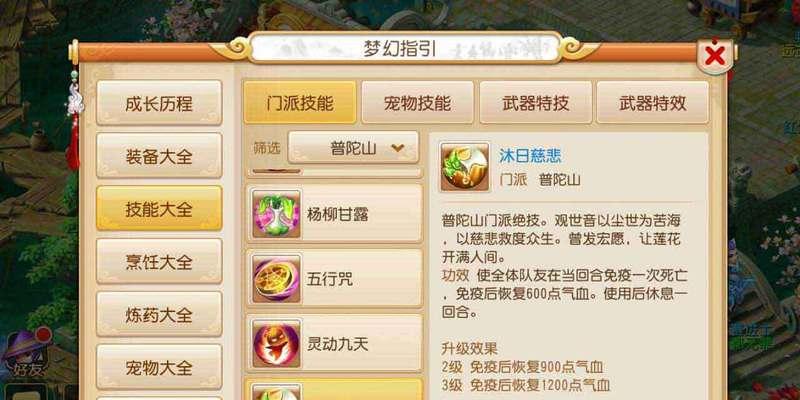The image size is (800, 400).
Task: Switch to the 武器特技 tab
Action: (535, 103)
